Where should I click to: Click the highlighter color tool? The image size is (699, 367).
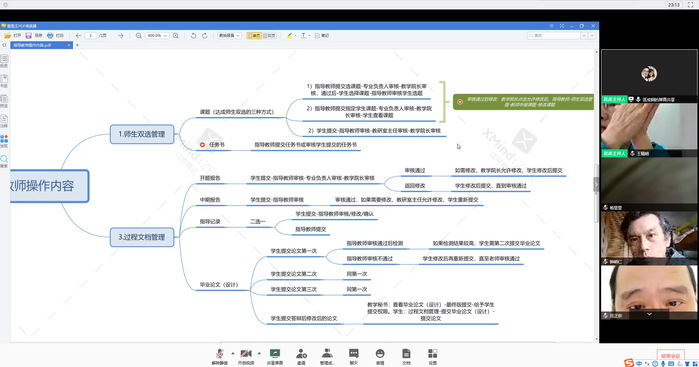tap(290, 35)
